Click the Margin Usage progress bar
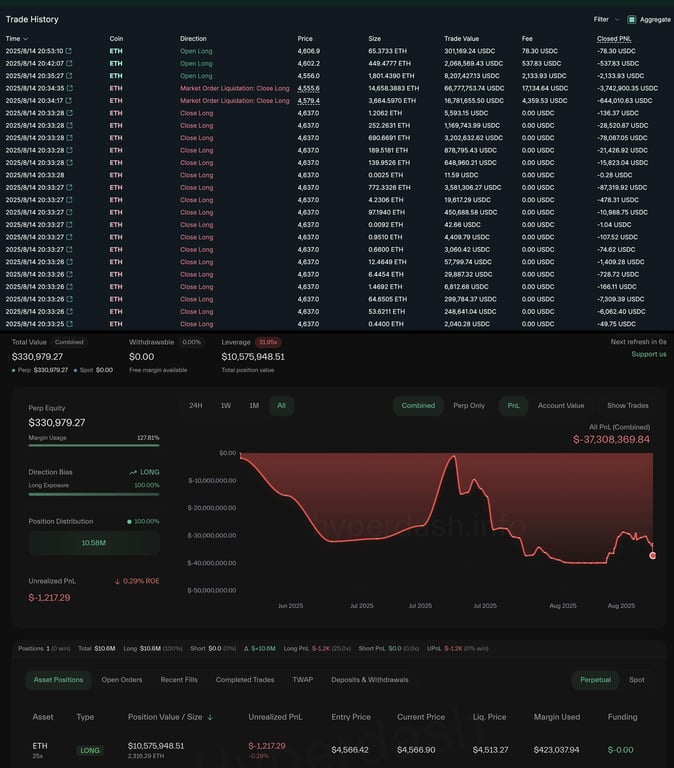The height and width of the screenshot is (768, 674). click(x=94, y=445)
